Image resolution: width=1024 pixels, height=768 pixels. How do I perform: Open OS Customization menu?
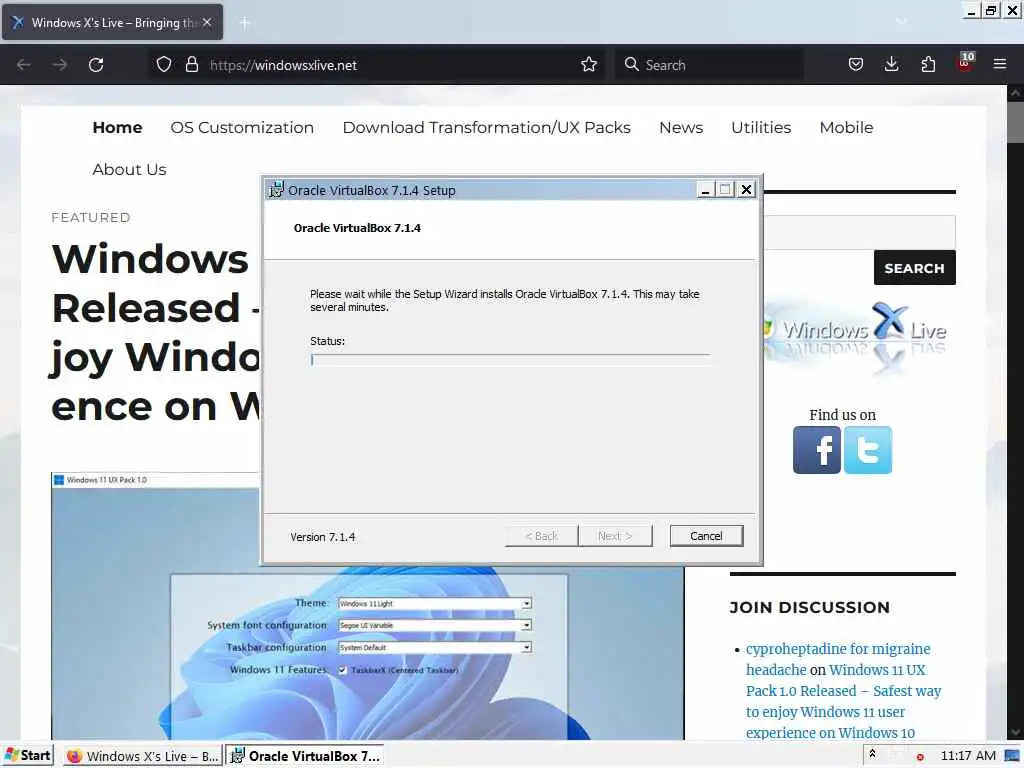tap(242, 127)
